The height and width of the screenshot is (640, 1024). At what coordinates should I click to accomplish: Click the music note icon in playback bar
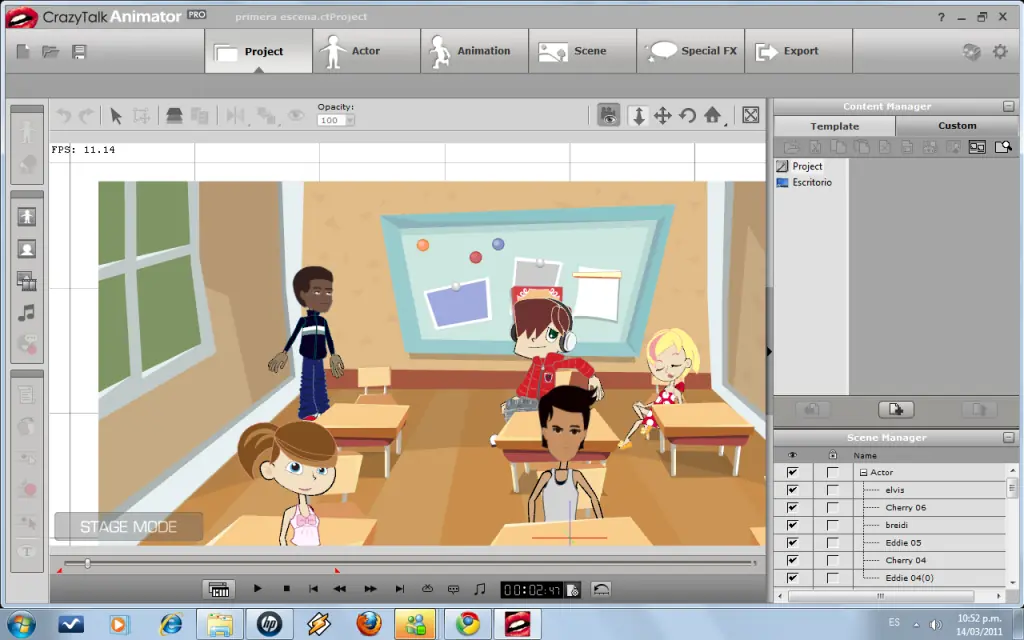479,589
